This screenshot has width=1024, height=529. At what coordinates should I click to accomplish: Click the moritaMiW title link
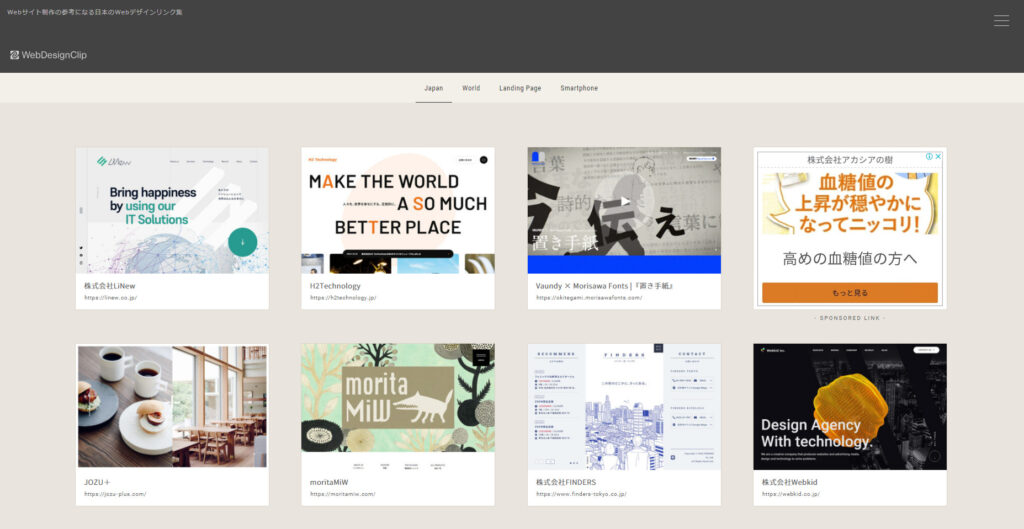tap(329, 483)
